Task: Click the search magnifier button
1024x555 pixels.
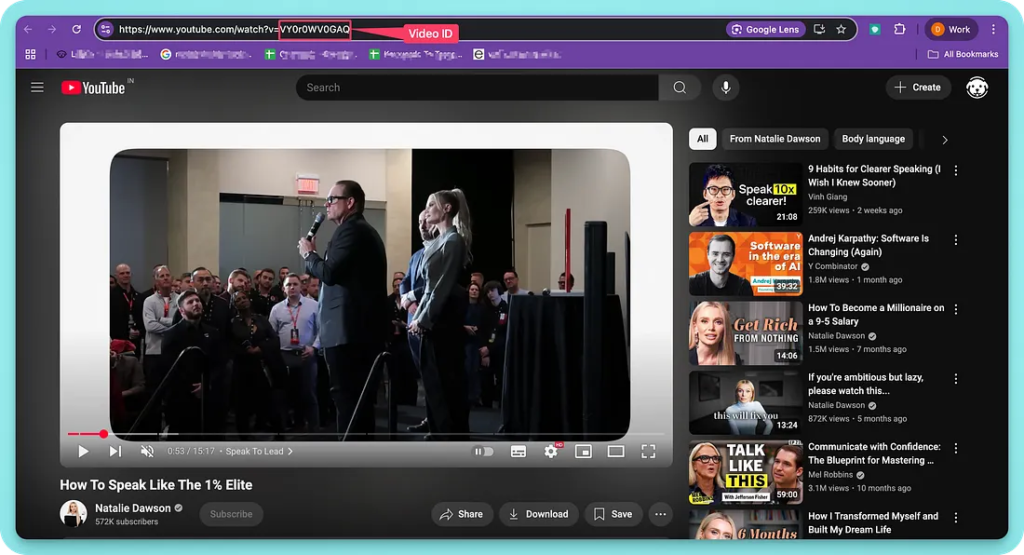Action: pyautogui.click(x=680, y=88)
